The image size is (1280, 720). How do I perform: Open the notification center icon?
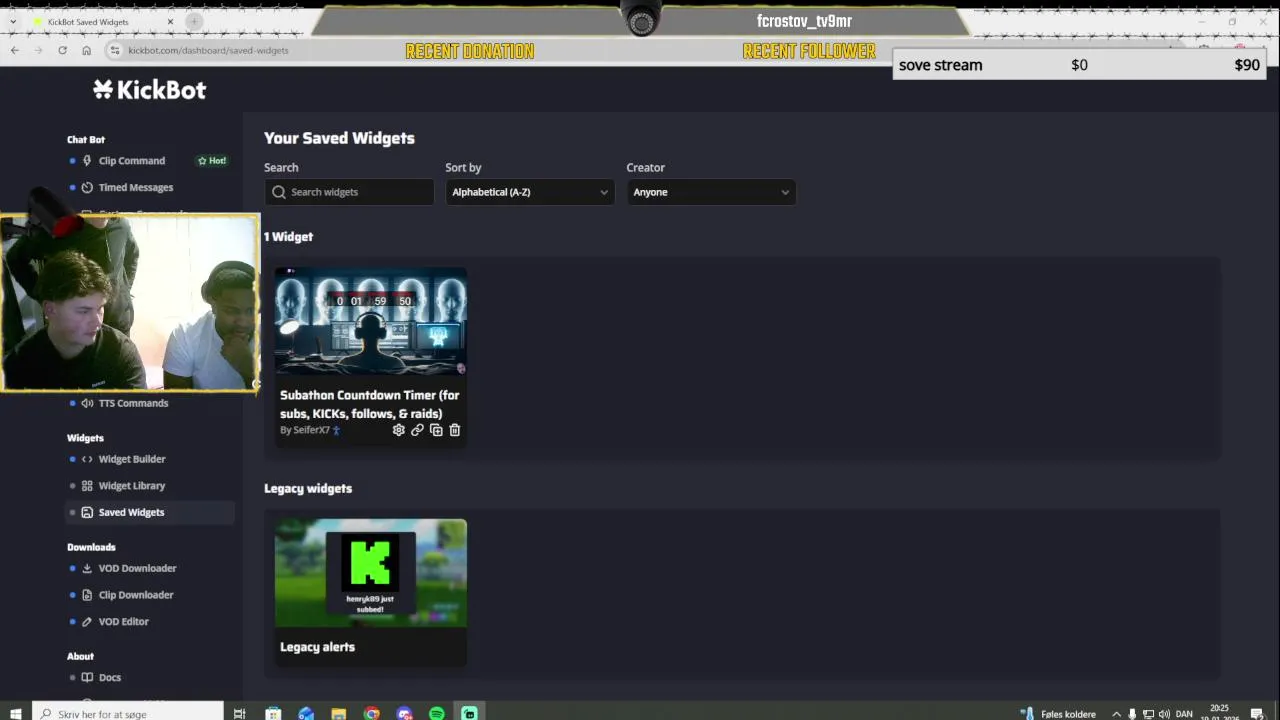point(1257,714)
